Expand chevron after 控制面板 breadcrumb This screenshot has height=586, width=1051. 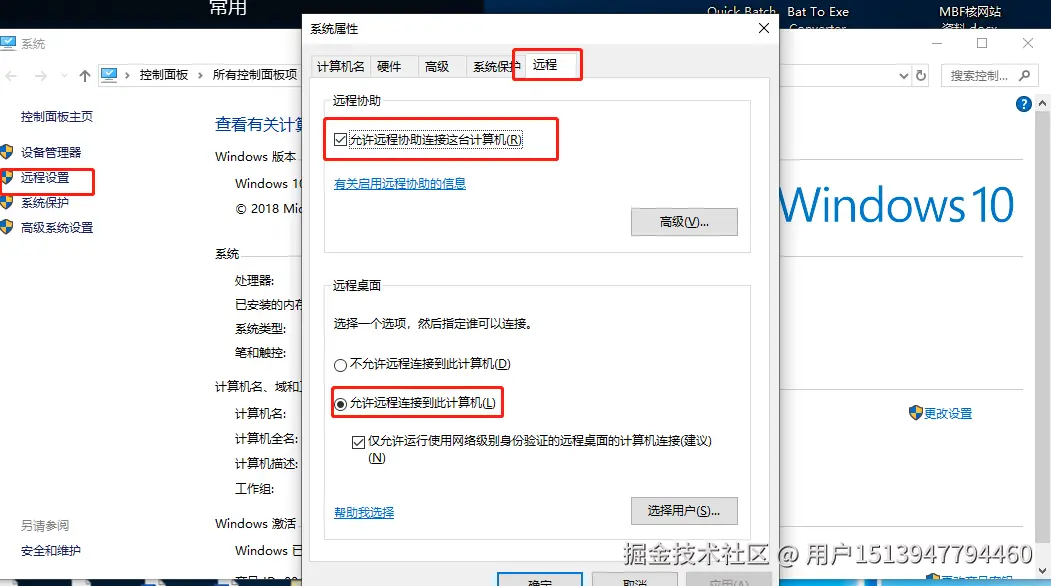click(x=200, y=75)
